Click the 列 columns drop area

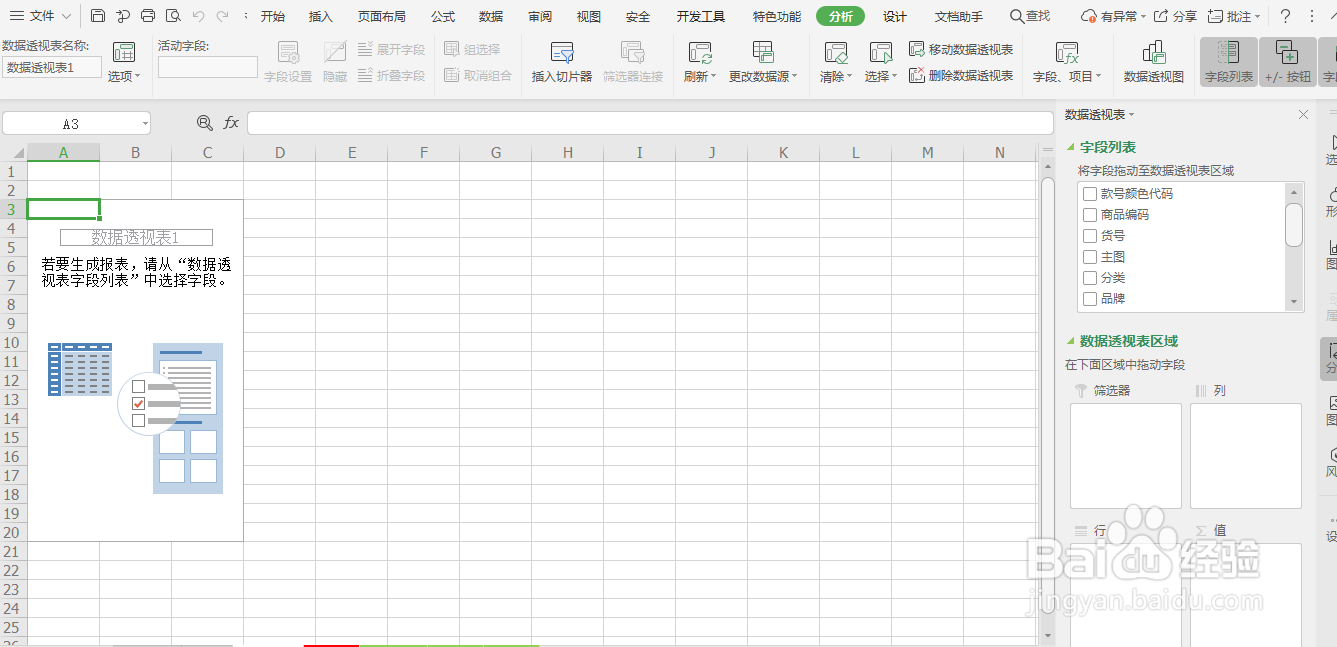(1246, 456)
